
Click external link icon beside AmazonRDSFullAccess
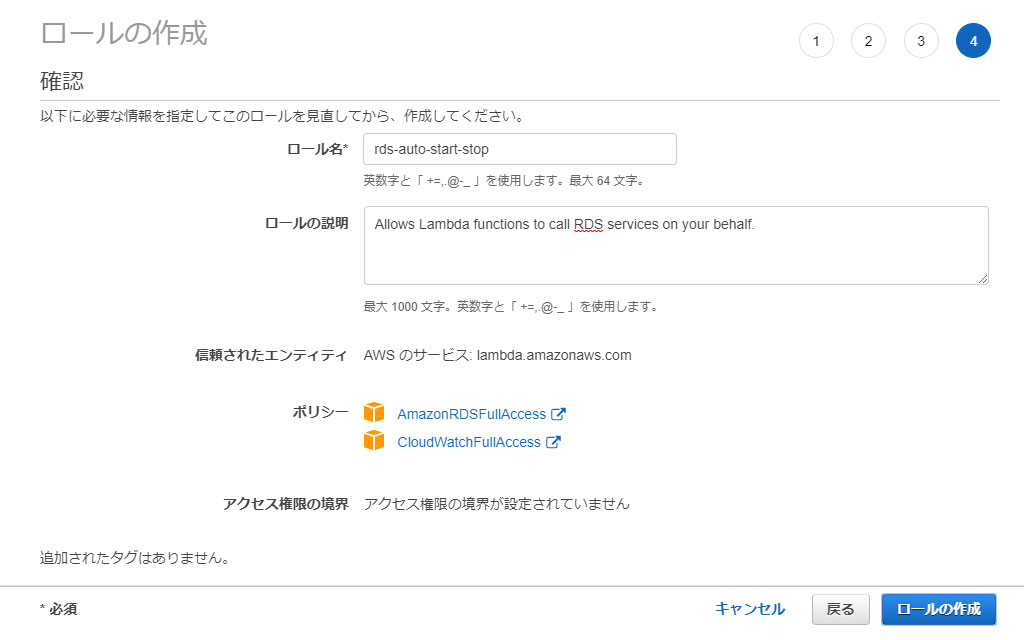pyautogui.click(x=558, y=413)
